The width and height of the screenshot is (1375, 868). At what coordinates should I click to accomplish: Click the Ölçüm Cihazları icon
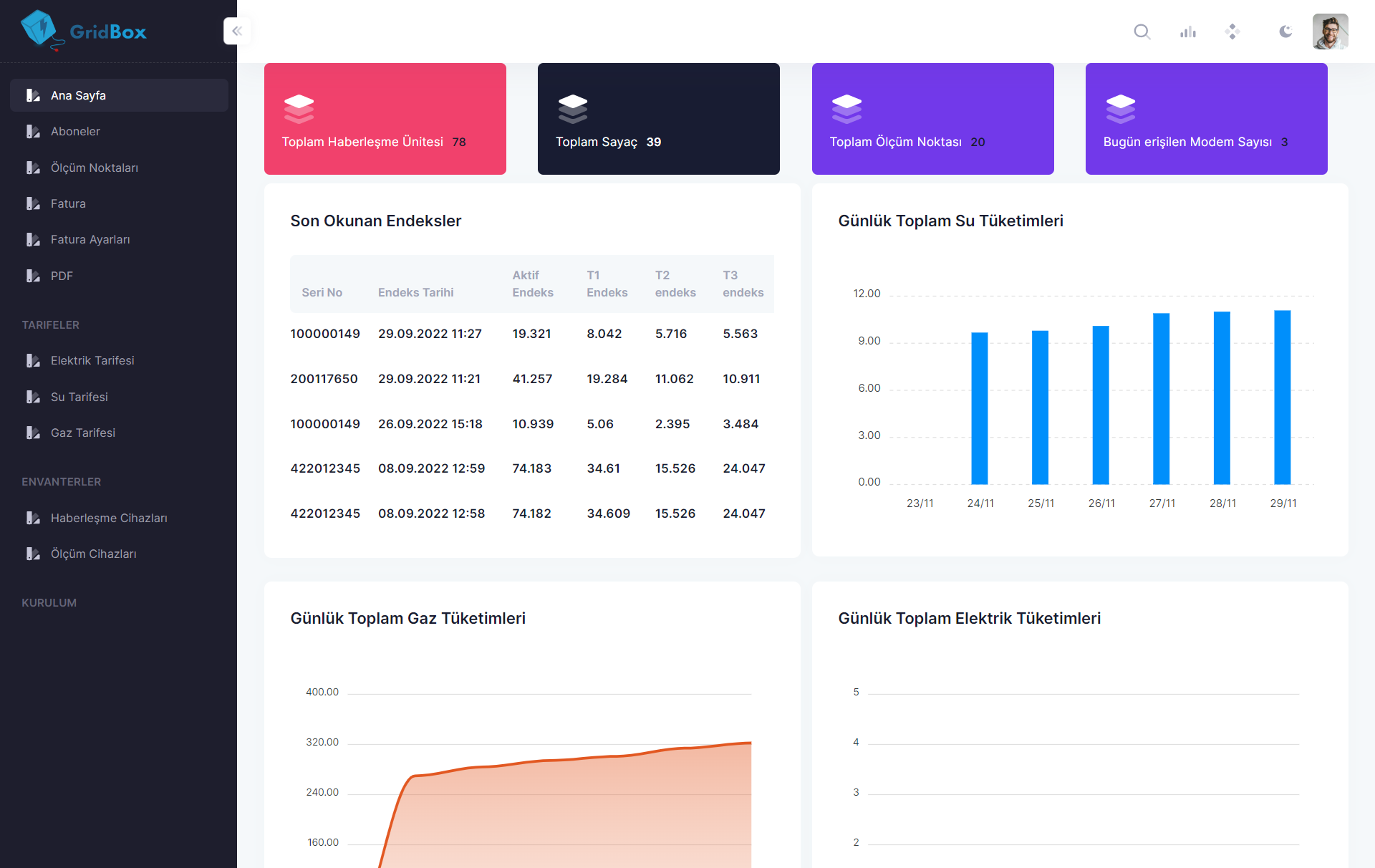[x=33, y=554]
